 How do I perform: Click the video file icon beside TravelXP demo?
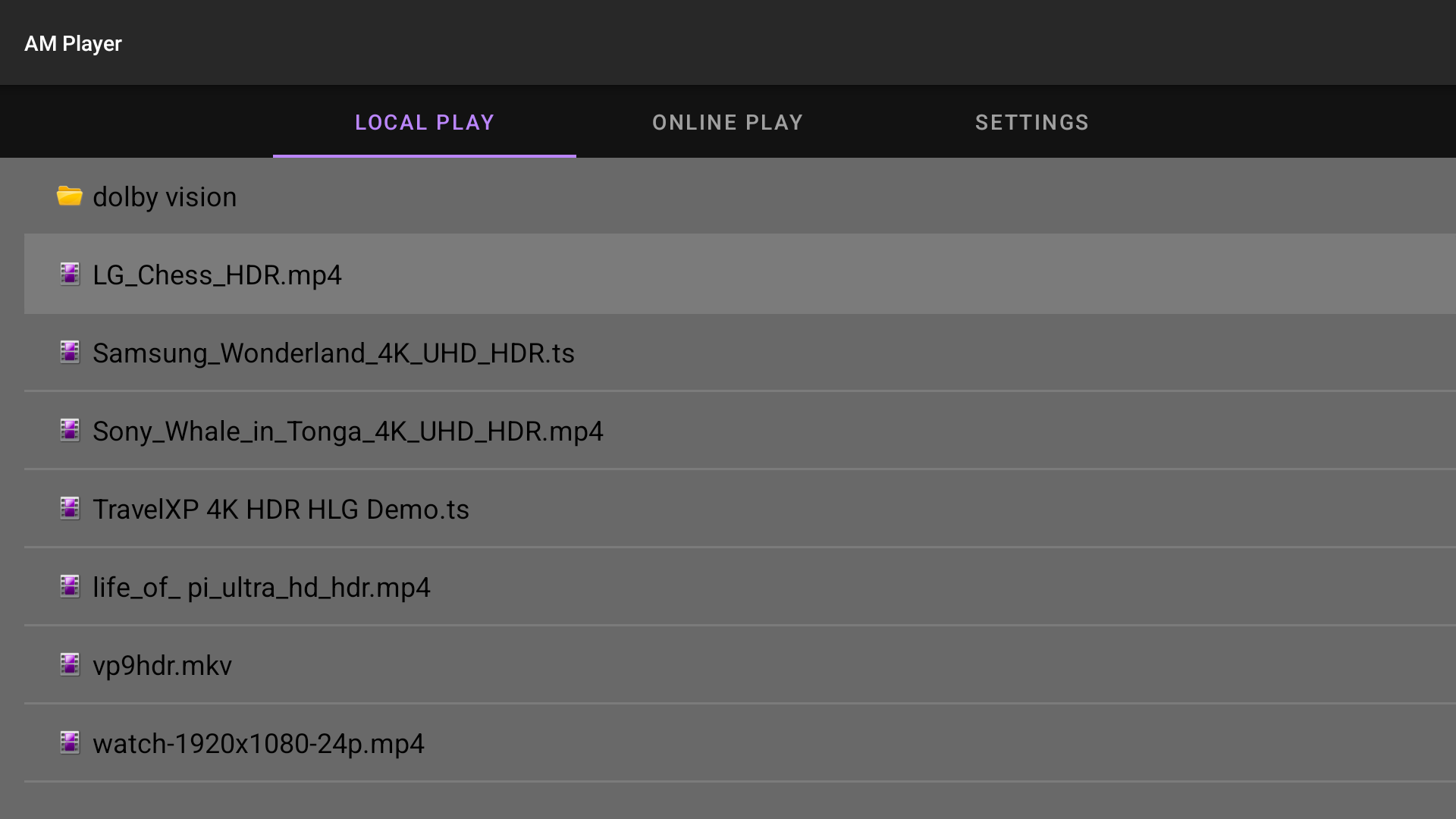coord(70,508)
